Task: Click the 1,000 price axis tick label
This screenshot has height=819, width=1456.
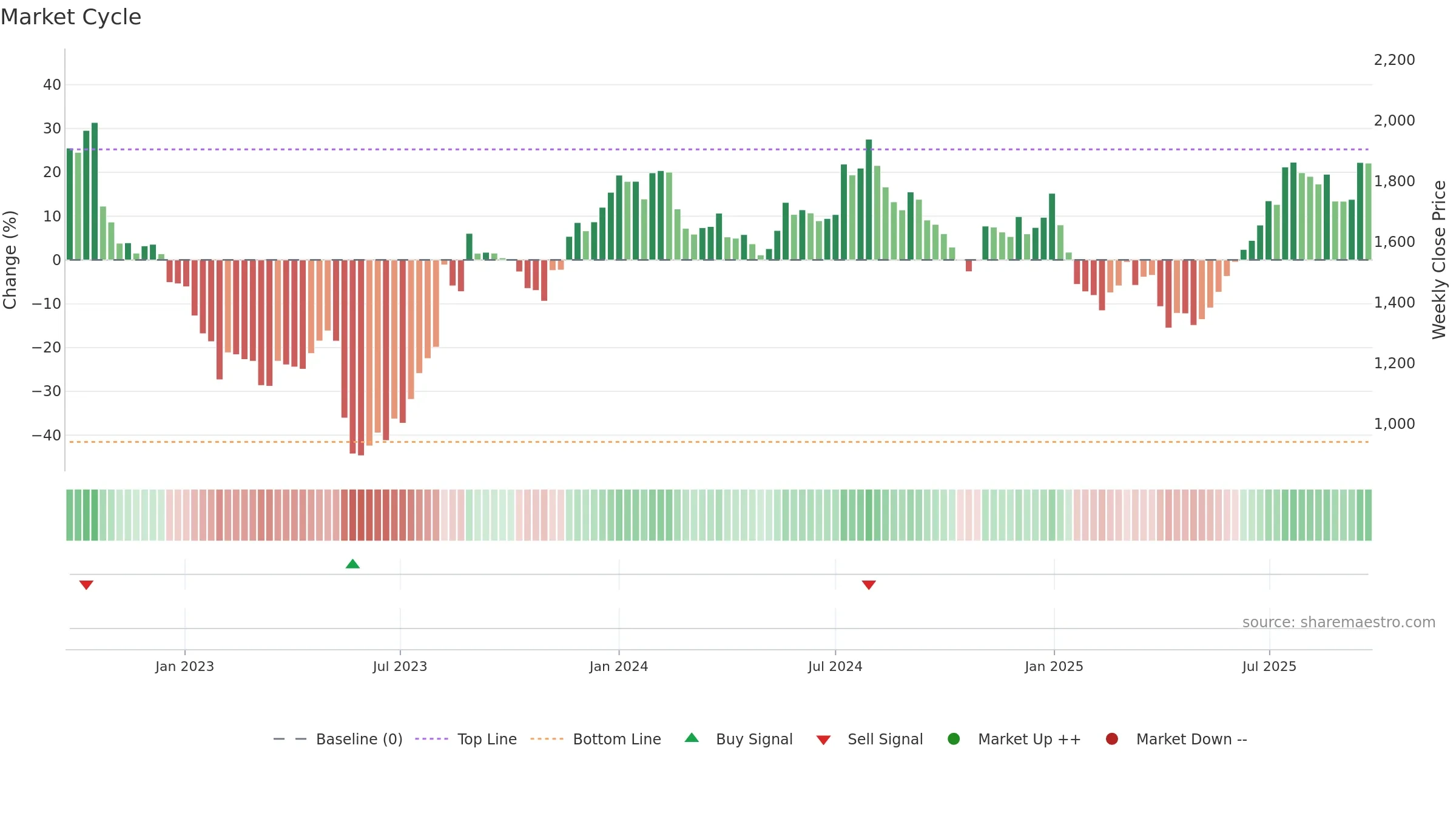Action: point(1394,424)
